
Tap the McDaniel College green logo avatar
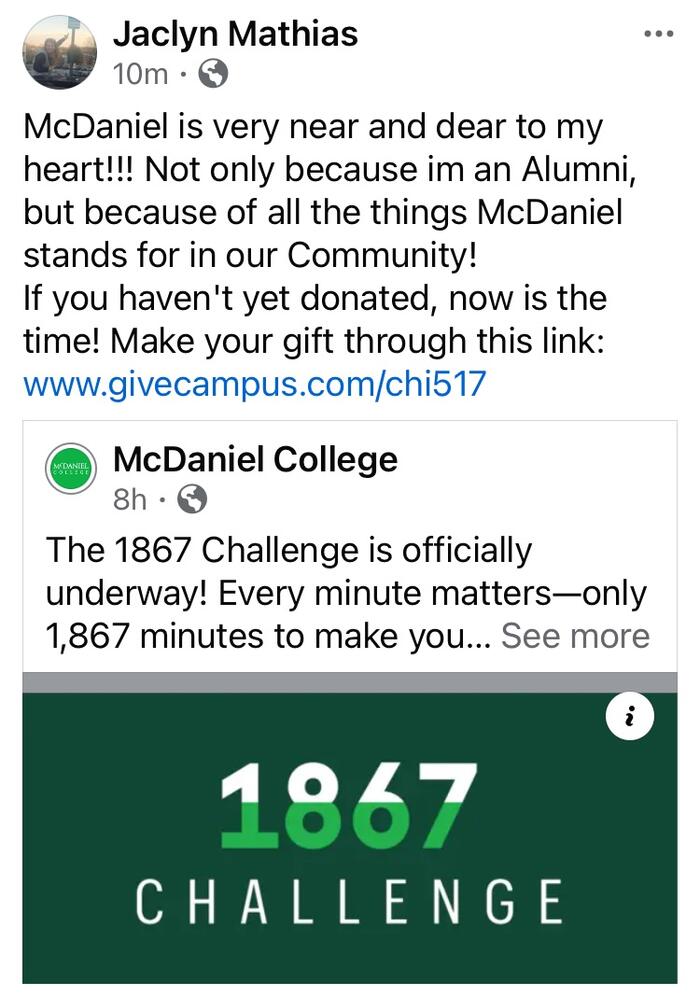pos(71,469)
